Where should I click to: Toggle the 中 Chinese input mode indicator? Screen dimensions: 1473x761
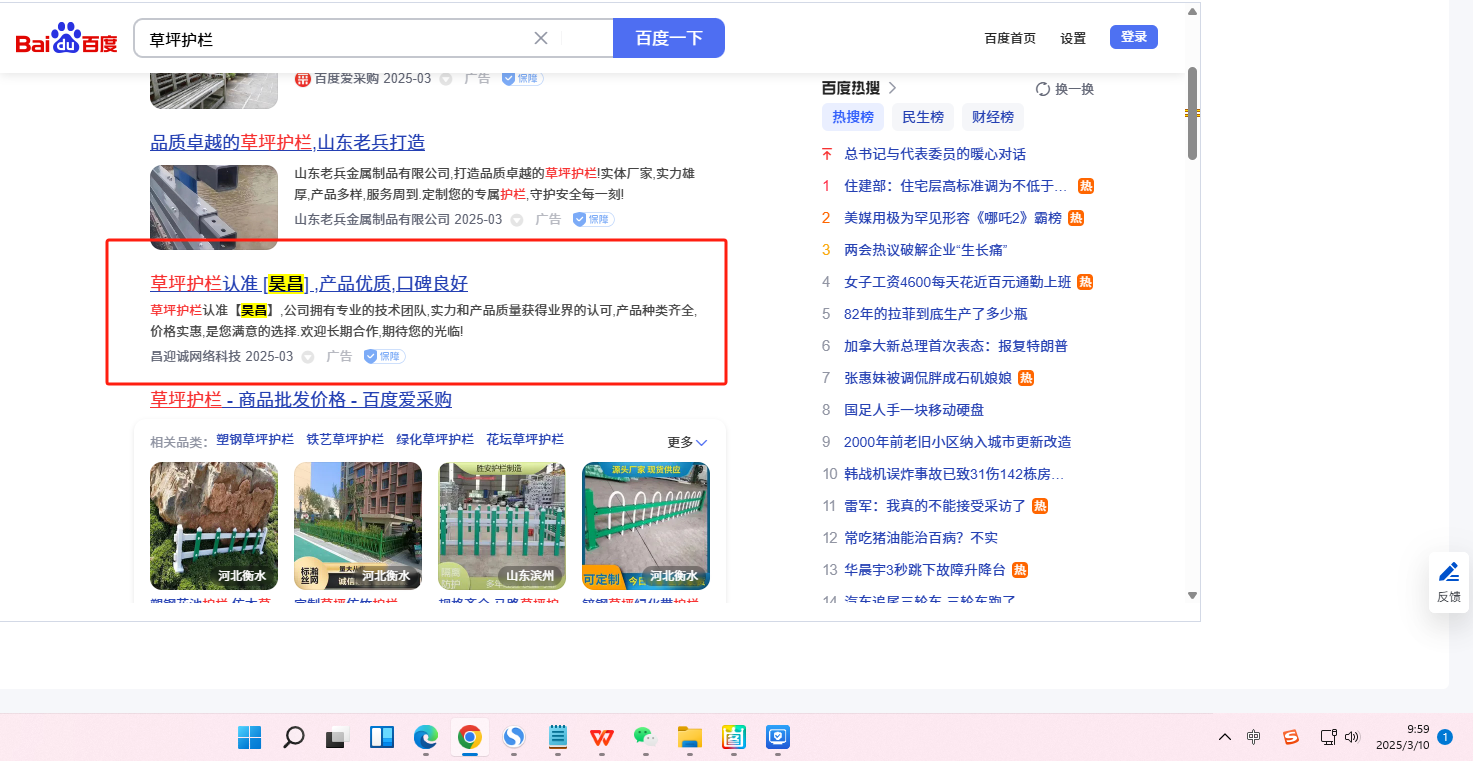[x=1253, y=738]
